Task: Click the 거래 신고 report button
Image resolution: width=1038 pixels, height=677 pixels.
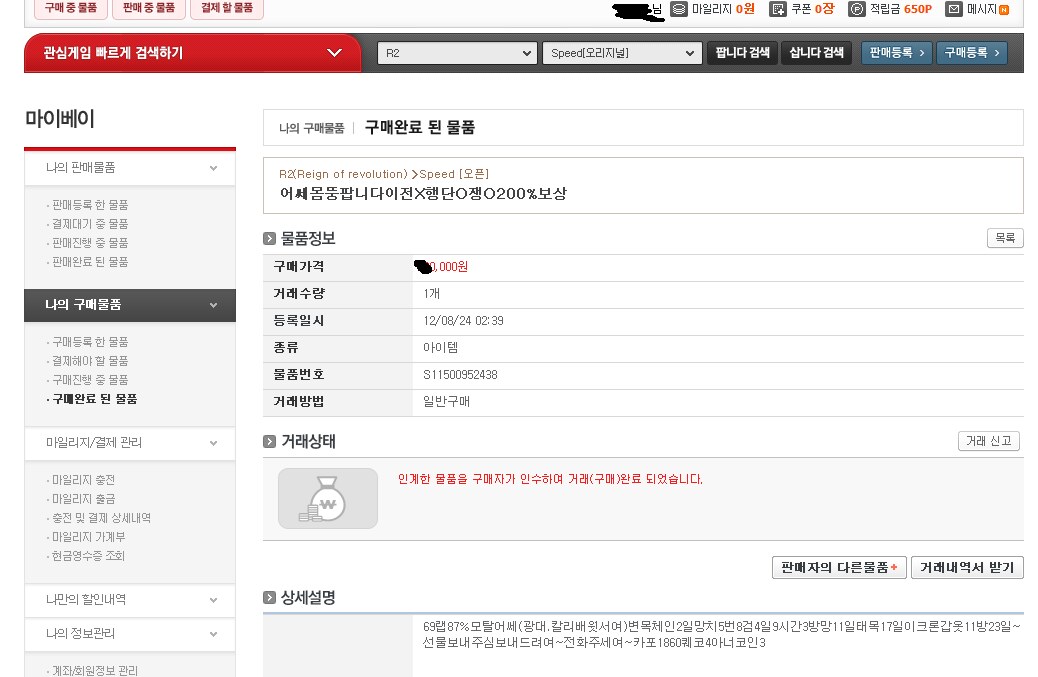Action: [x=988, y=442]
